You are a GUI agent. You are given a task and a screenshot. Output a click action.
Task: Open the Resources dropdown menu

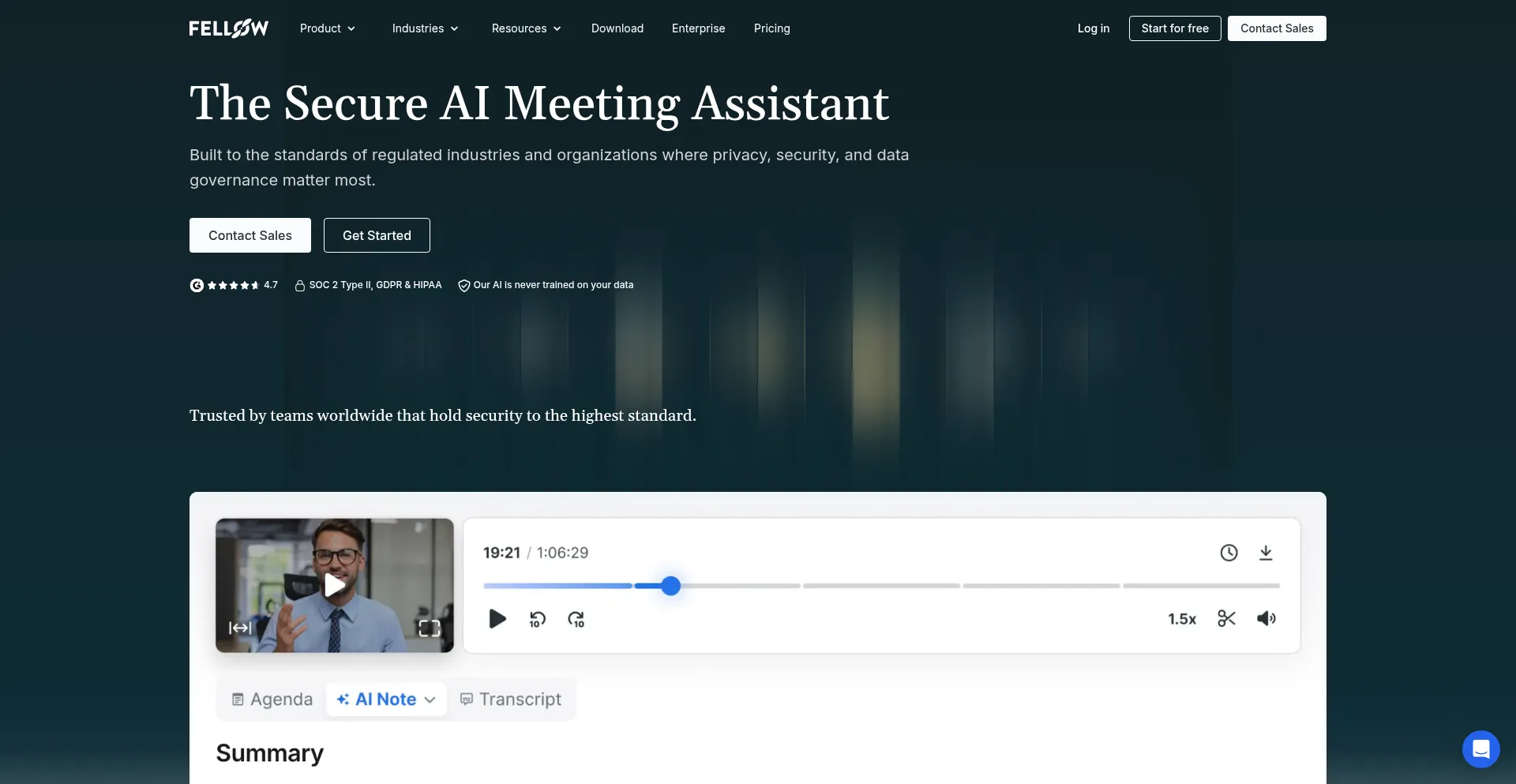[527, 28]
